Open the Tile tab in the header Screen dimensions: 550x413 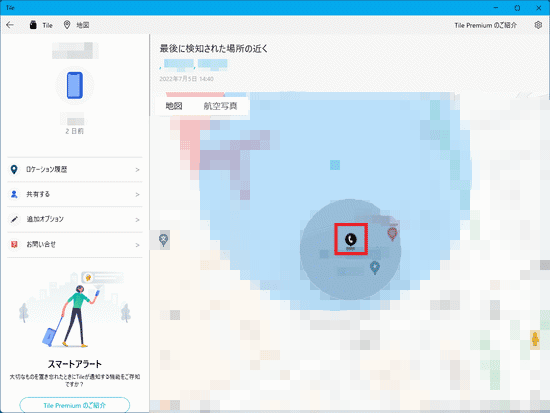[x=41, y=25]
